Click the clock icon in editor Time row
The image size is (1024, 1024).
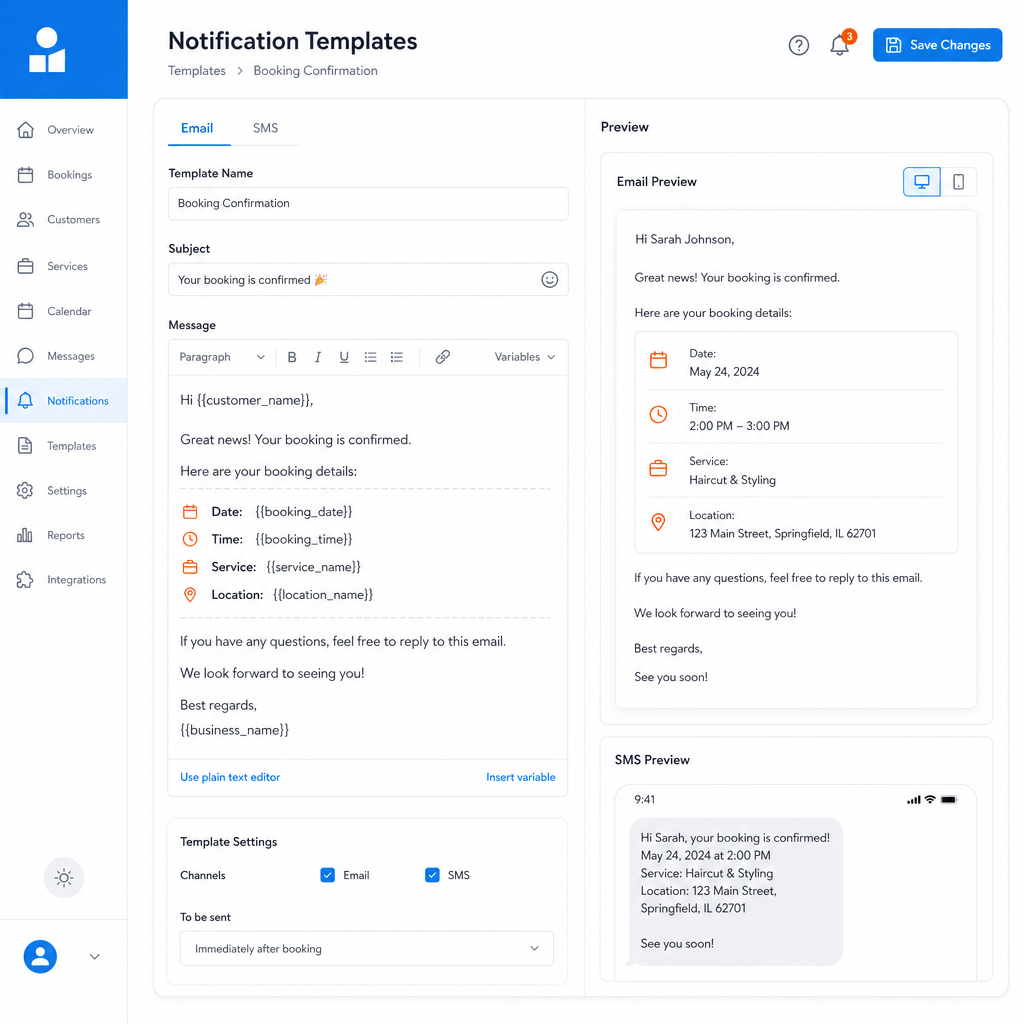pos(190,539)
